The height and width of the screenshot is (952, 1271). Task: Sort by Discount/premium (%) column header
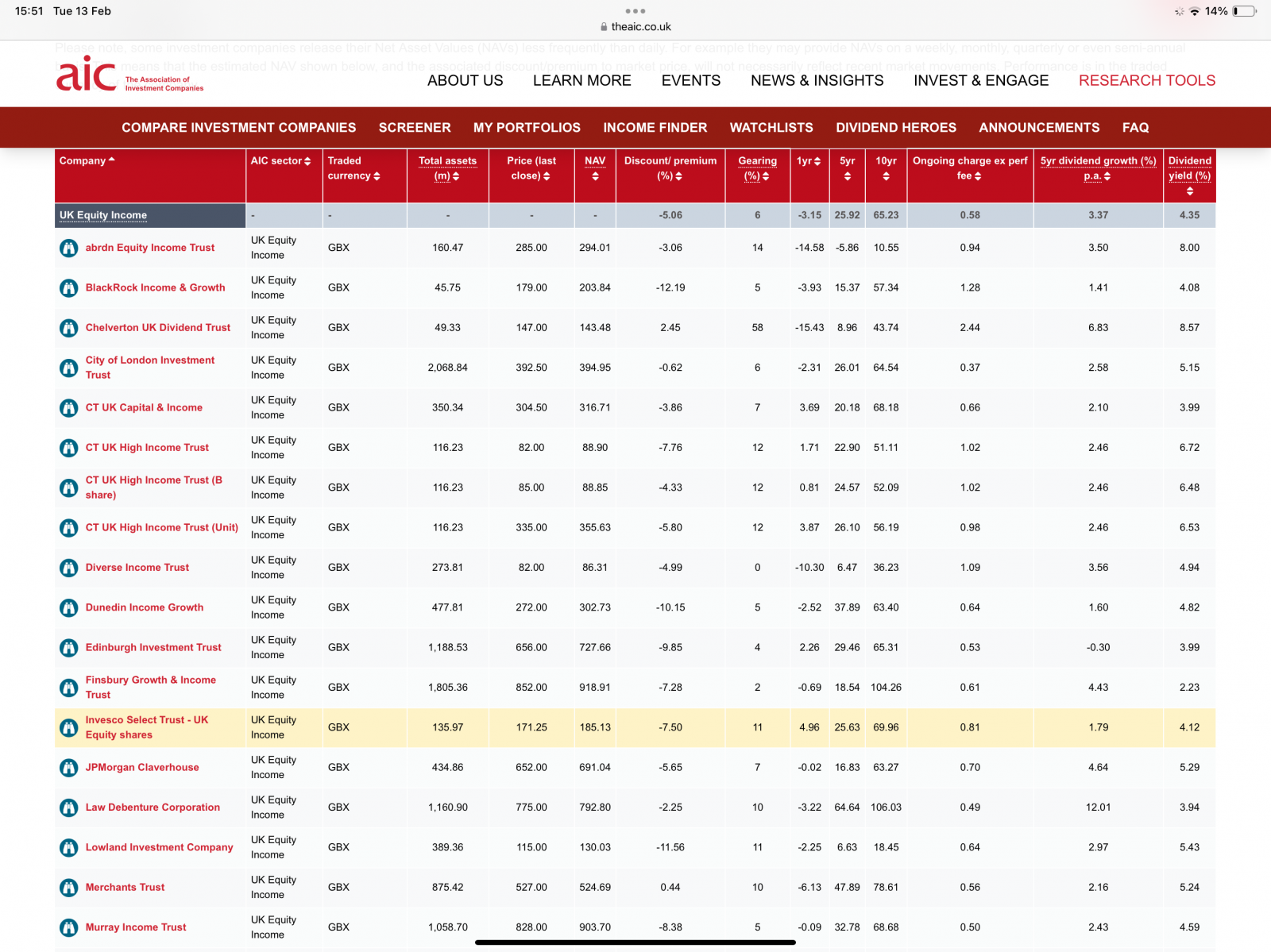[670, 168]
